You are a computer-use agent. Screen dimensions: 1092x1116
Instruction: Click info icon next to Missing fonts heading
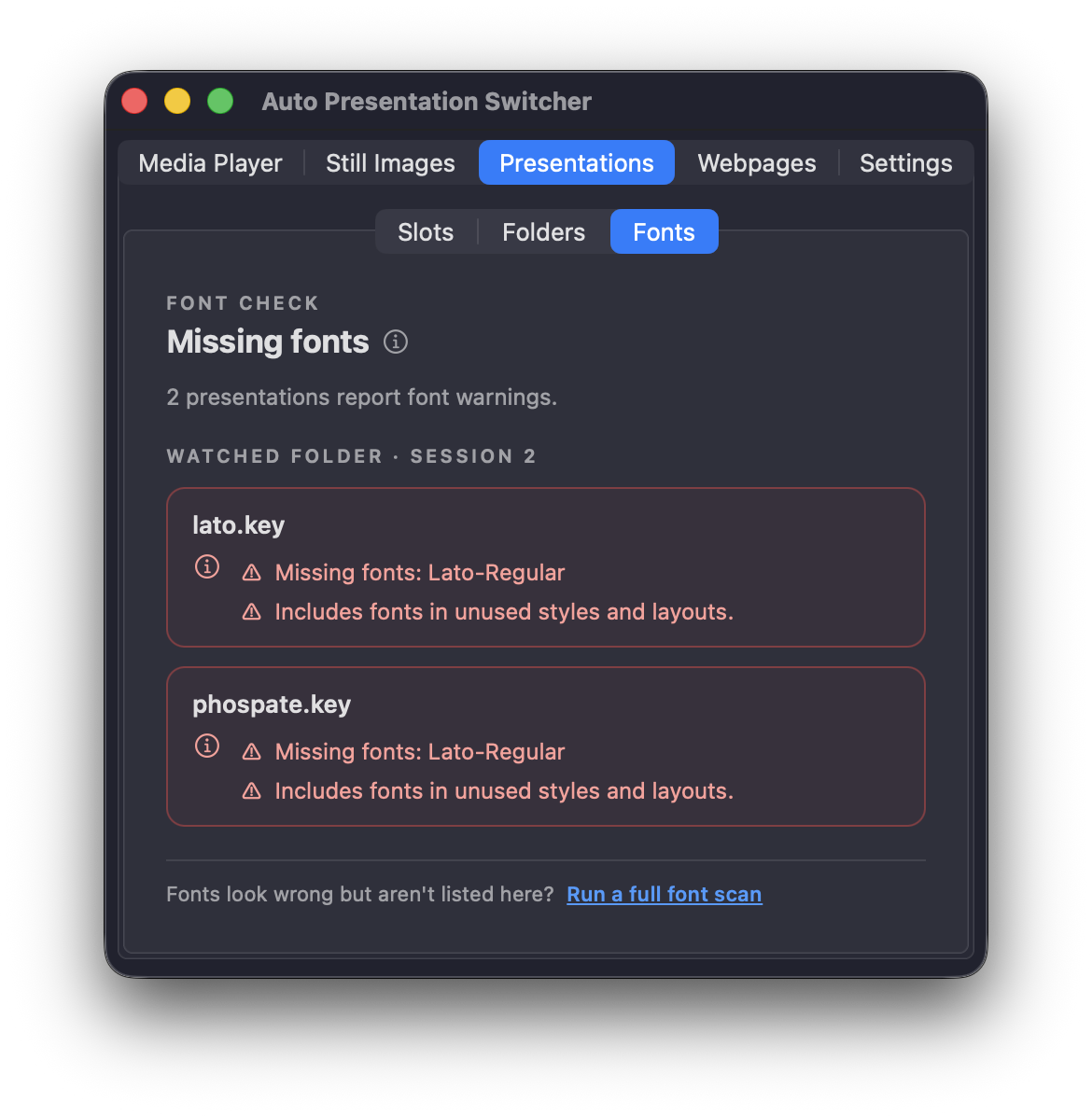(x=396, y=342)
